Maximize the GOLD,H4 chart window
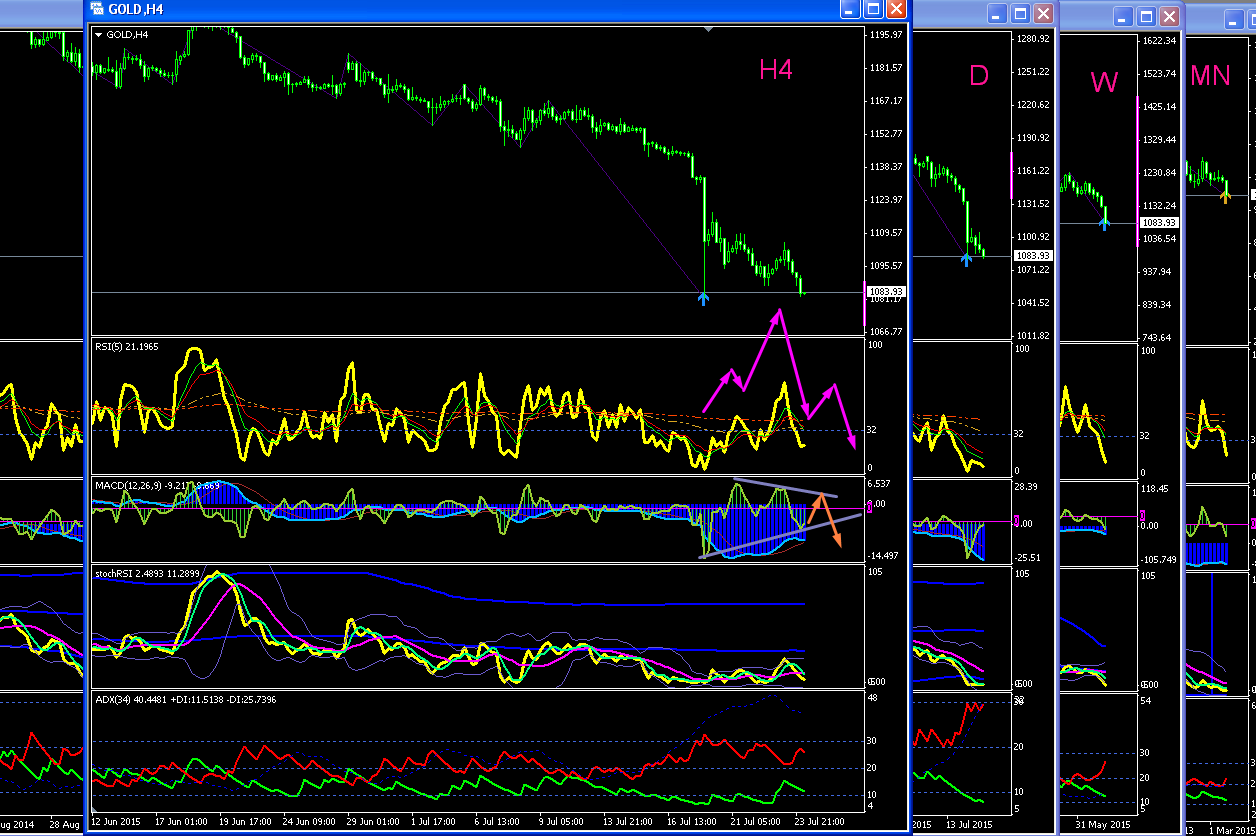 click(x=873, y=10)
